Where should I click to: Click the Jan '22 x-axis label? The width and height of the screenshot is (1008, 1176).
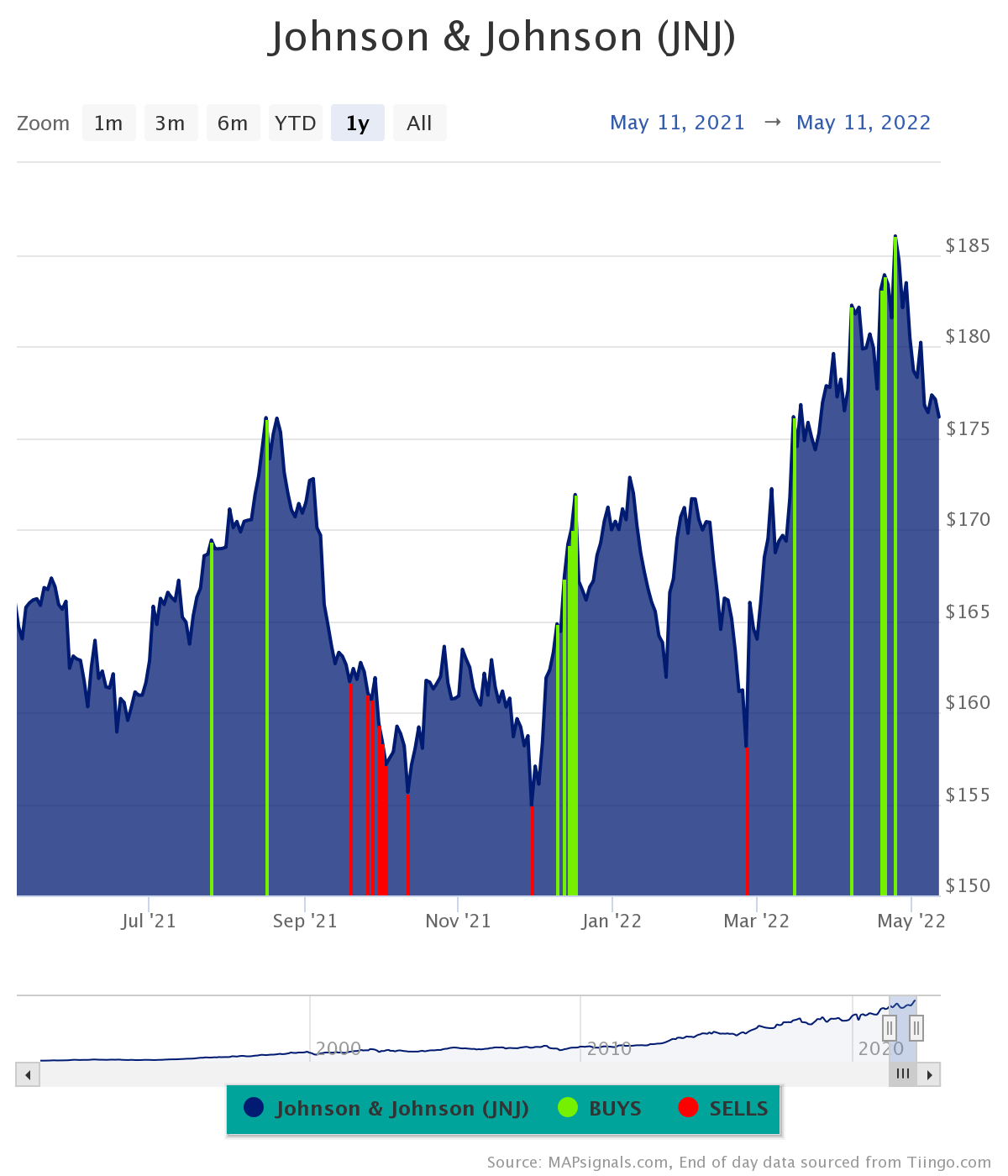(612, 921)
